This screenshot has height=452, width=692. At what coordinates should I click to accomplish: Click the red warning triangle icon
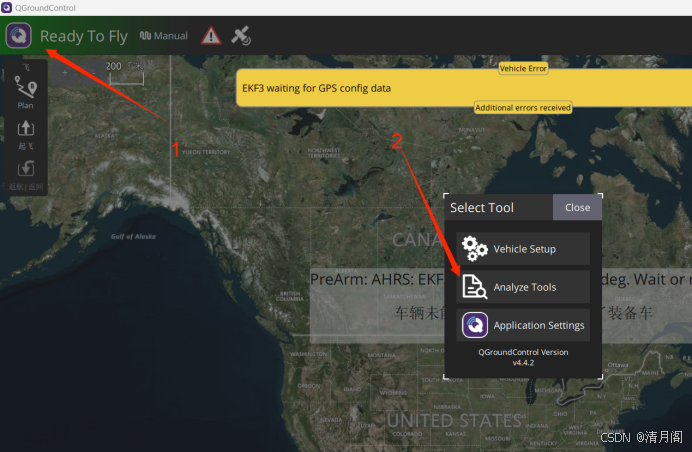(211, 35)
